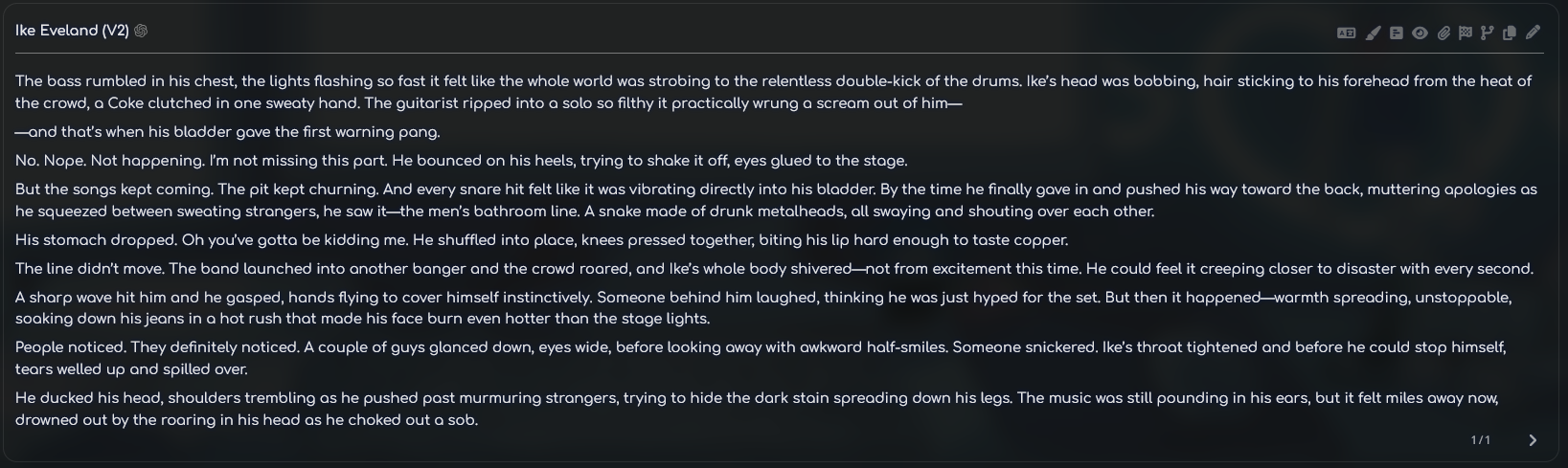The image size is (1568, 468).
Task: Click the name Ike Eveland (V2)
Action: tap(72, 31)
